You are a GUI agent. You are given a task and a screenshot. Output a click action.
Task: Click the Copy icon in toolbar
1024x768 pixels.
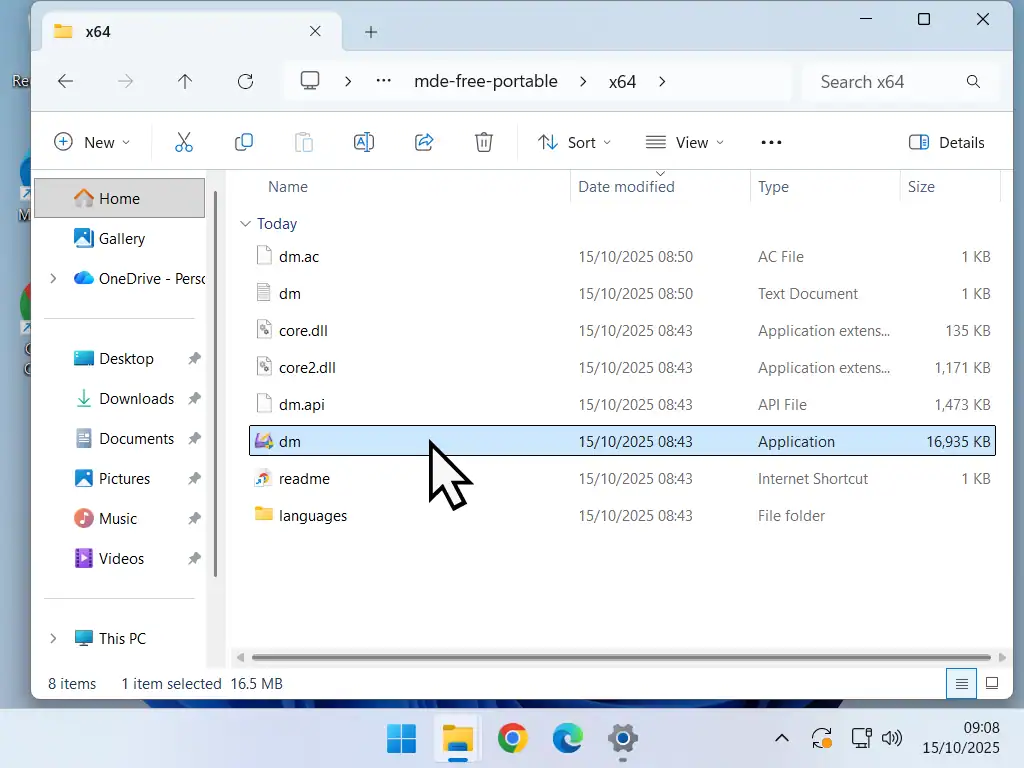(x=244, y=142)
